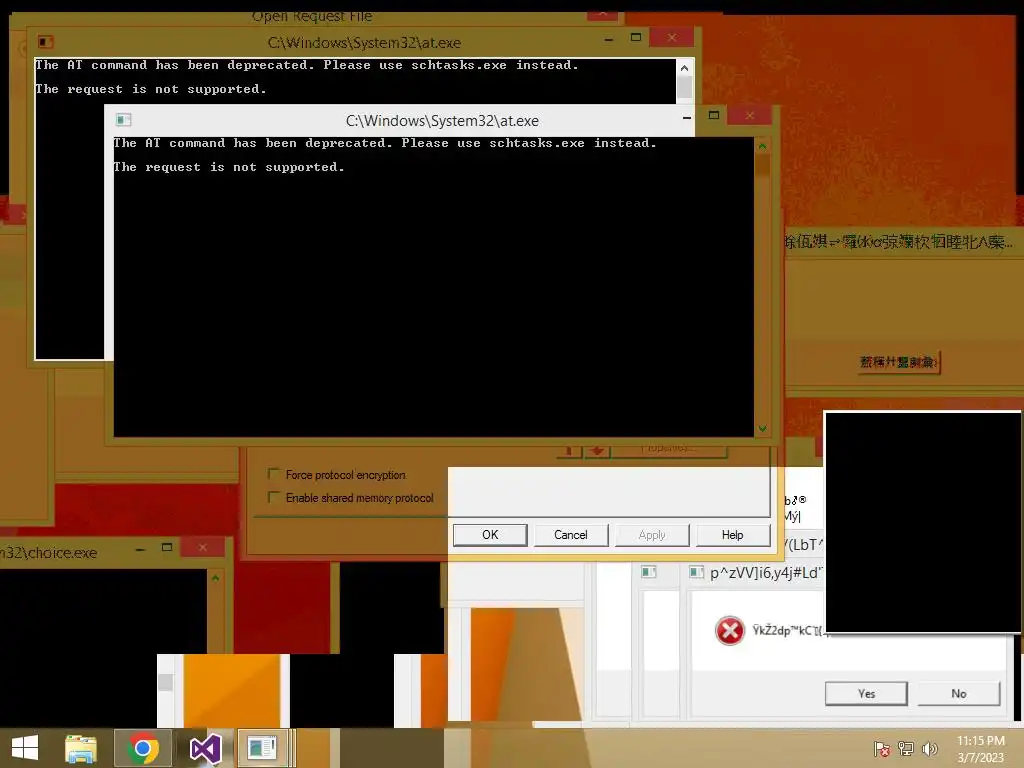The height and width of the screenshot is (768, 1024).
Task: Select 'The request is not supported.' in front console
Action: [229, 167]
